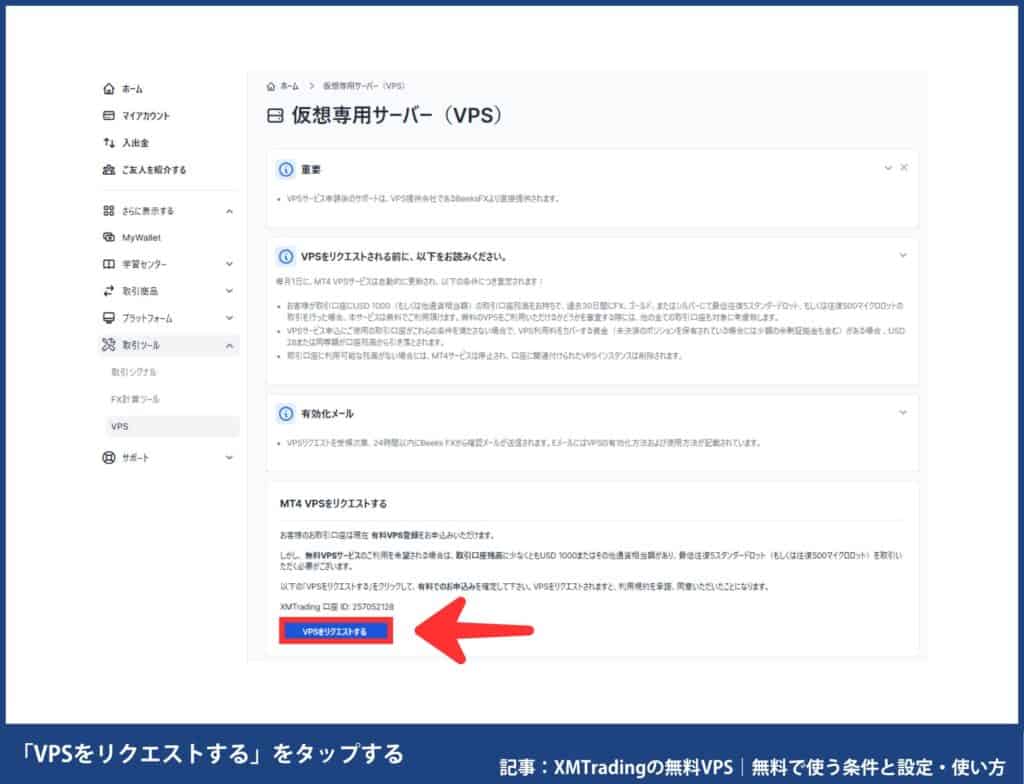Screen dimensions: 1024x784
Task: Collapse the 有効化メール panel chevron
Action: point(903,413)
